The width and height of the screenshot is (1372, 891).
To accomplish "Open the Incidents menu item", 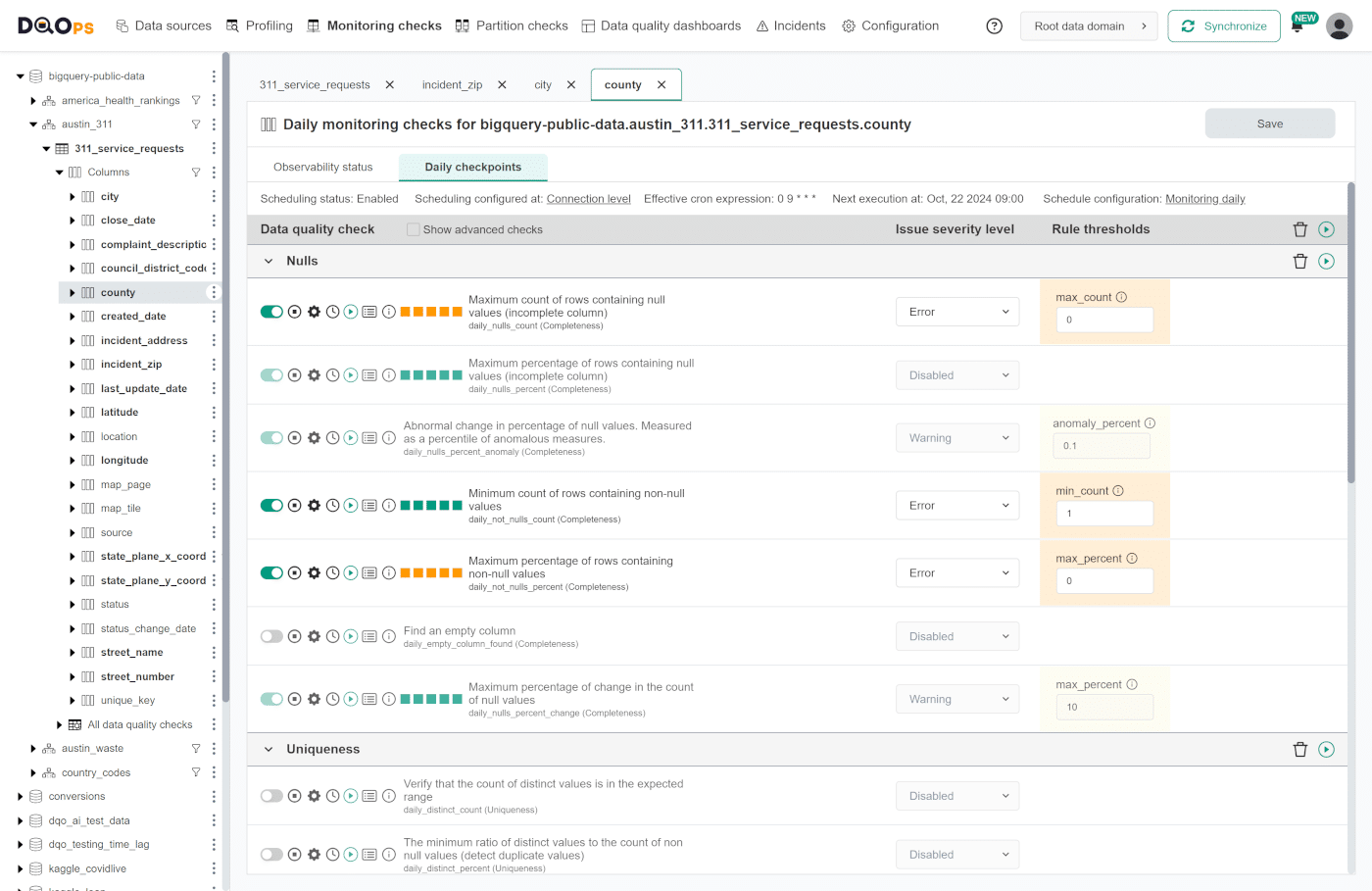I will click(790, 25).
